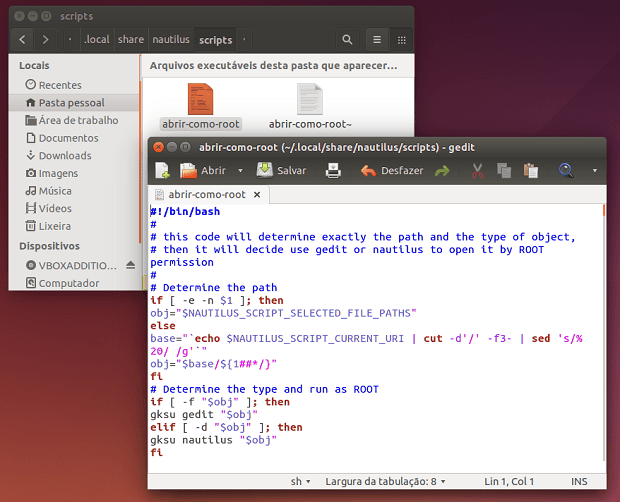Minimize the gedit window
The height and width of the screenshot is (502, 620).
coord(172,147)
